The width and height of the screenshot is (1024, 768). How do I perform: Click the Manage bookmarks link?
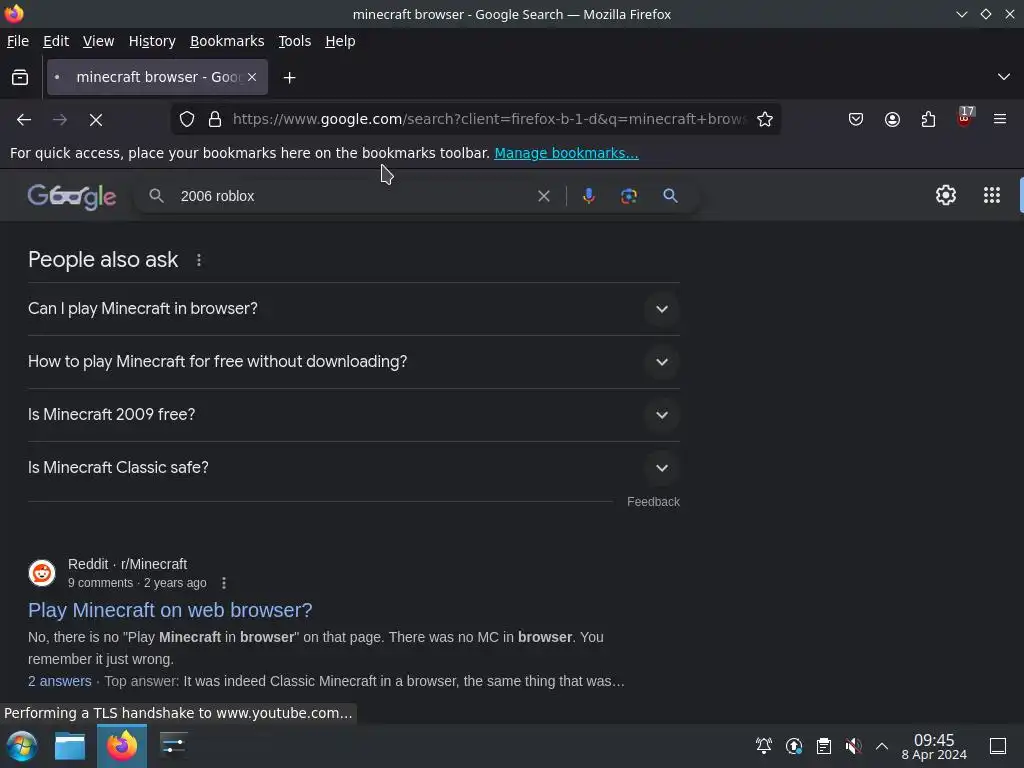pos(566,153)
